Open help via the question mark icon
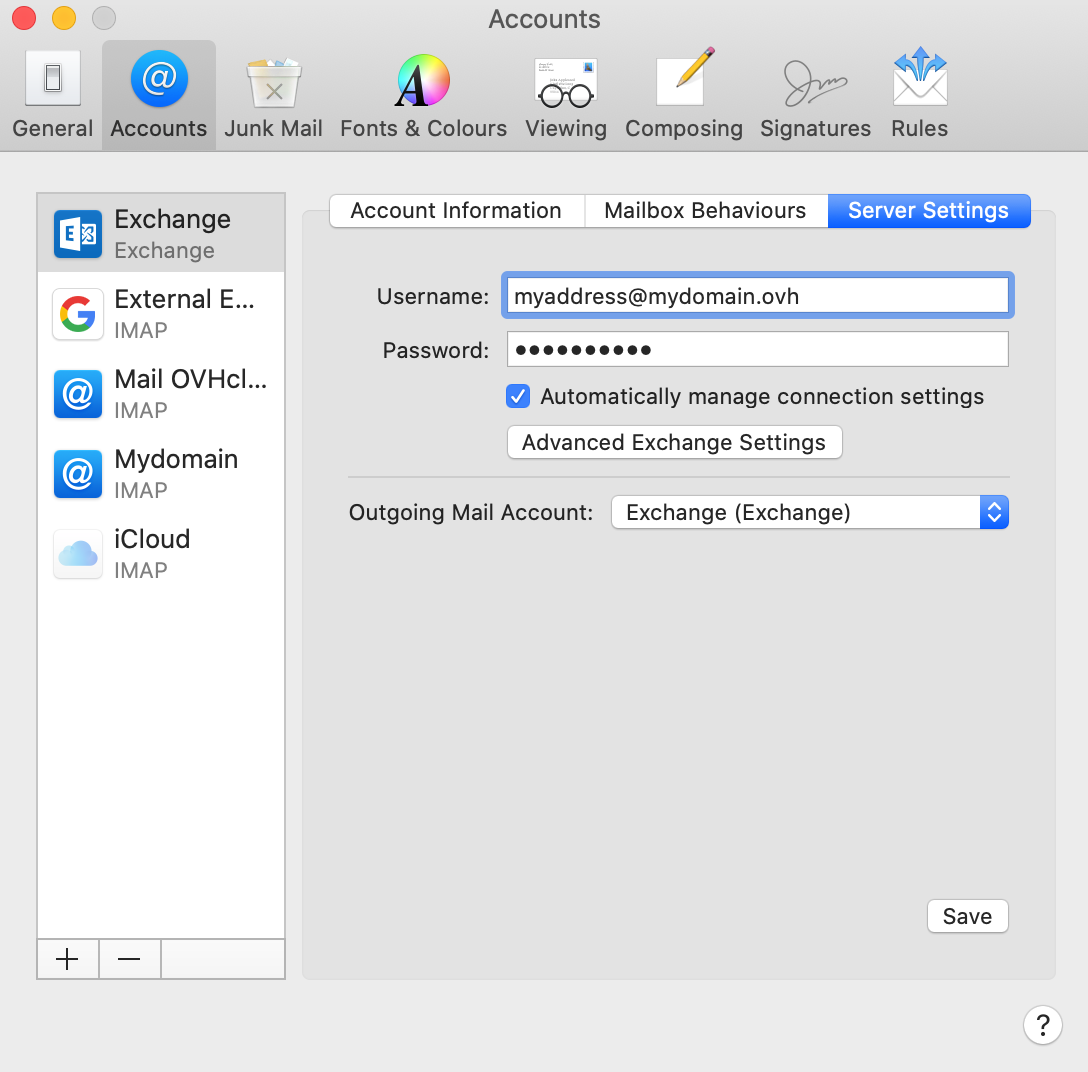 click(1043, 1025)
